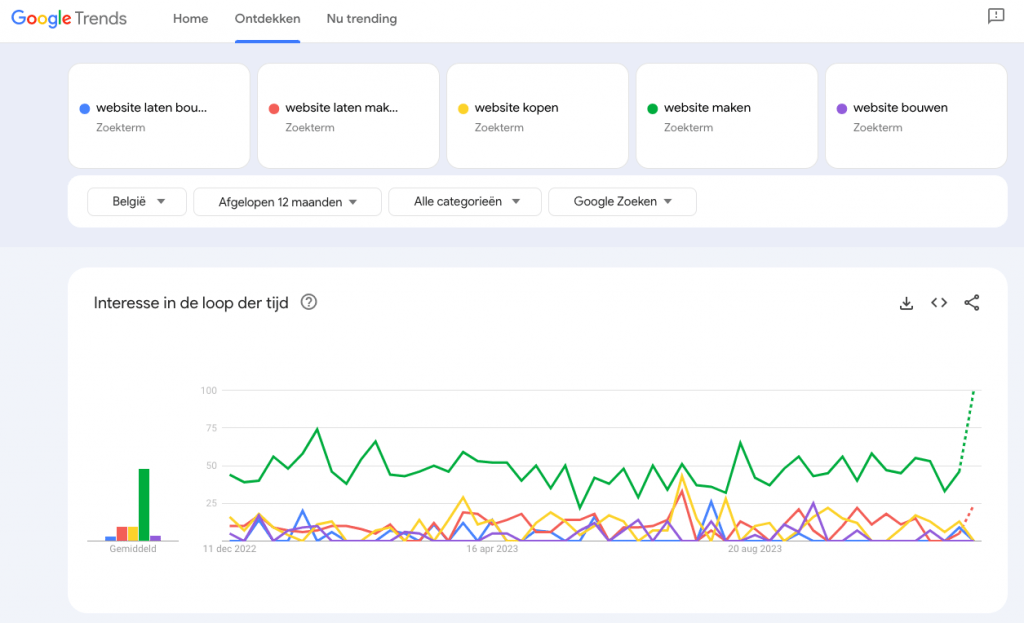Select the 'website kopen' search term card
Viewport: 1024px width, 623px height.
tap(537, 116)
